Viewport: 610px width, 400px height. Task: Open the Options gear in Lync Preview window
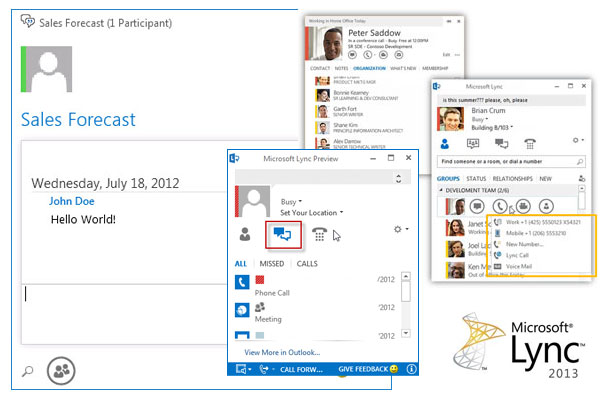(398, 229)
